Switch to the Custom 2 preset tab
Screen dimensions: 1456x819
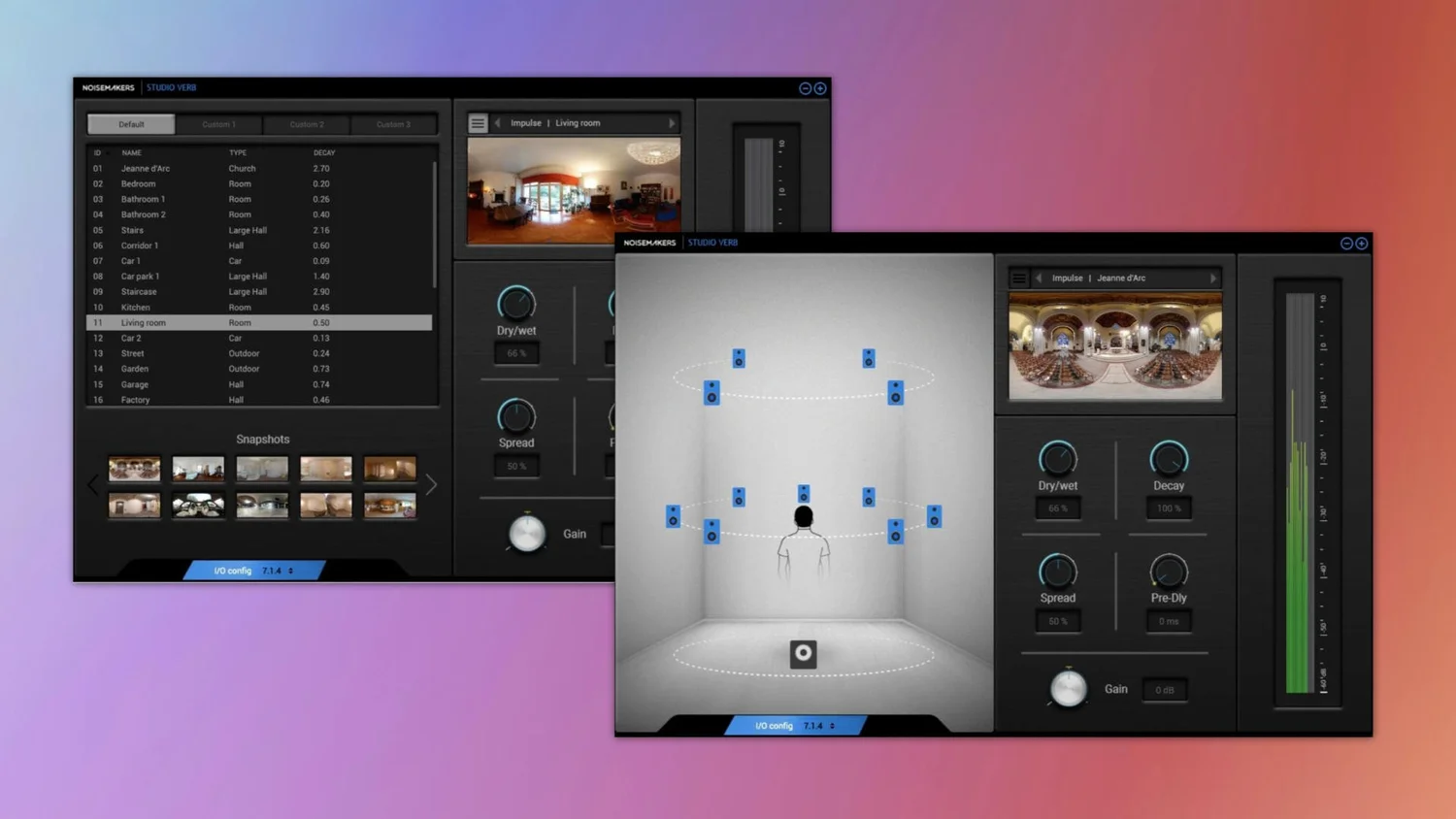[306, 123]
